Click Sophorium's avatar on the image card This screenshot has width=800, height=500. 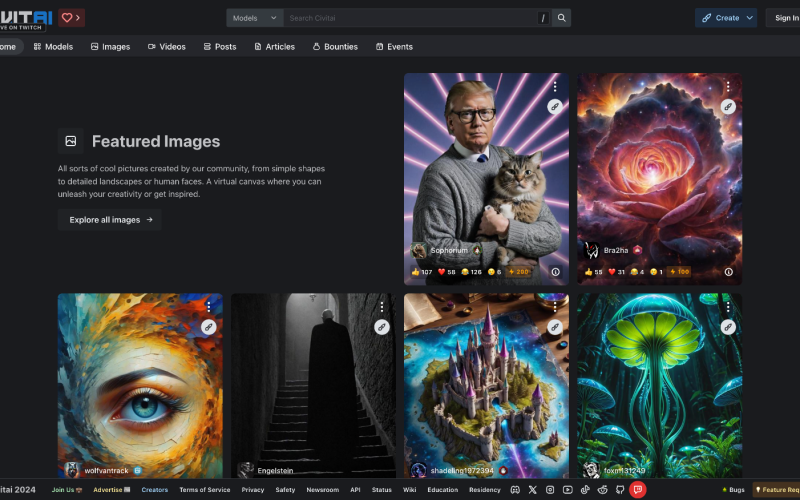[x=419, y=251]
